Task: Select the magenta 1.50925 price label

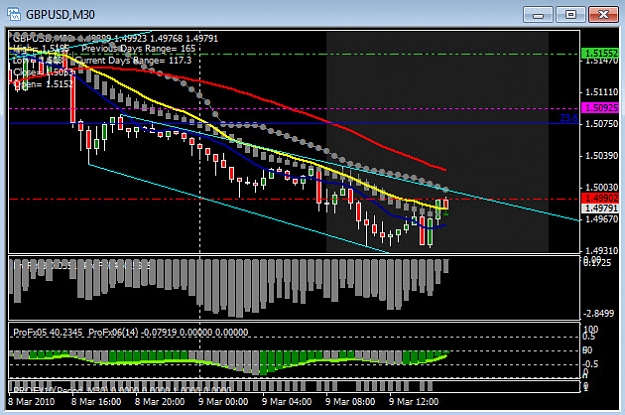Action: pos(600,108)
